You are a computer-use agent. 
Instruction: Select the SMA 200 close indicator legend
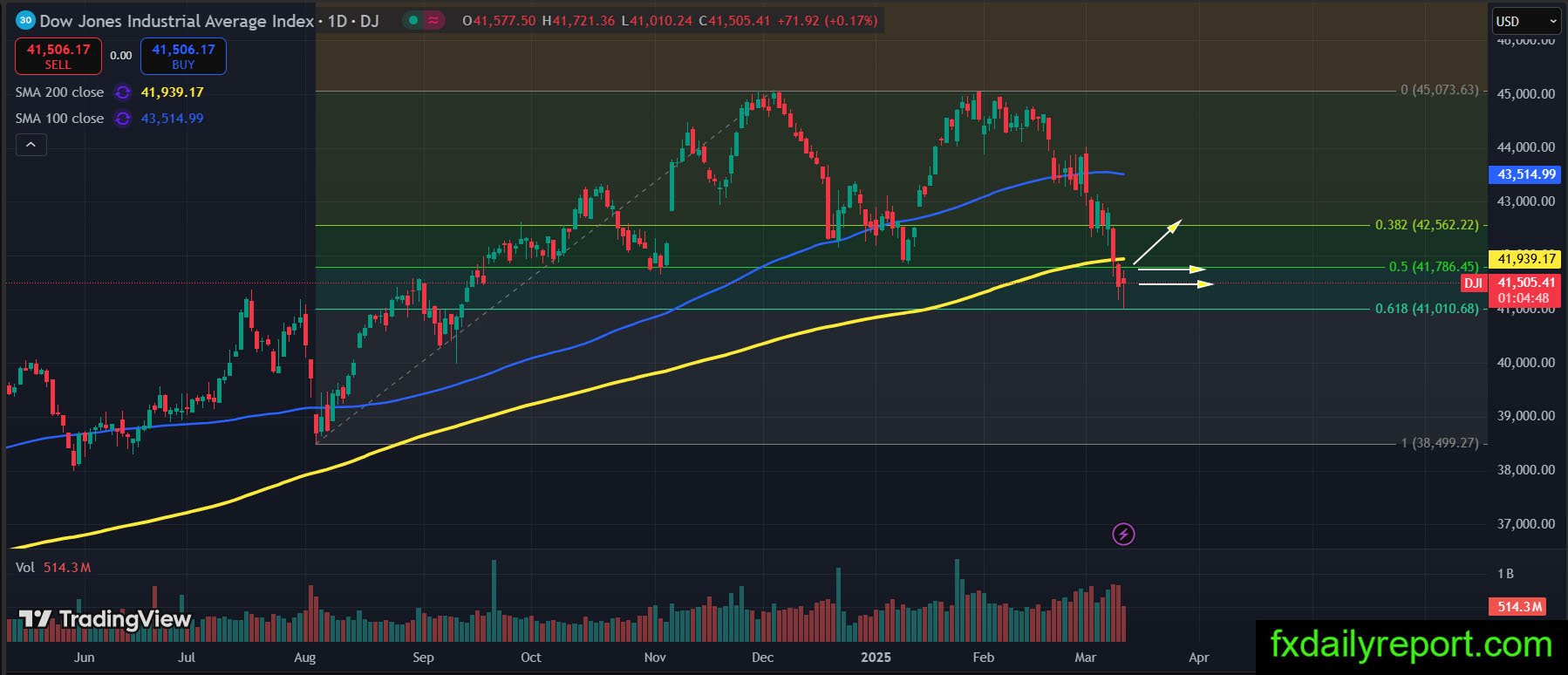(59, 92)
